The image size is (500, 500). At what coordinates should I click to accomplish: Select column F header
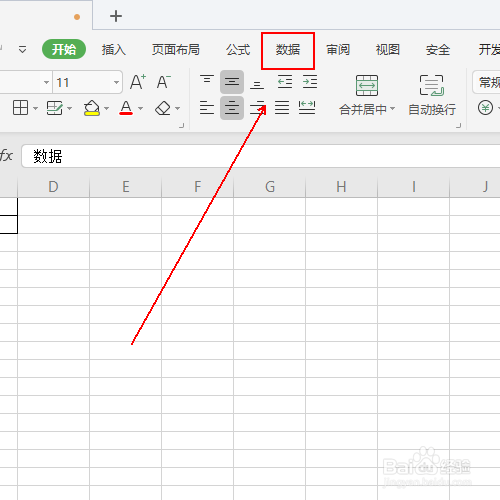point(197,187)
